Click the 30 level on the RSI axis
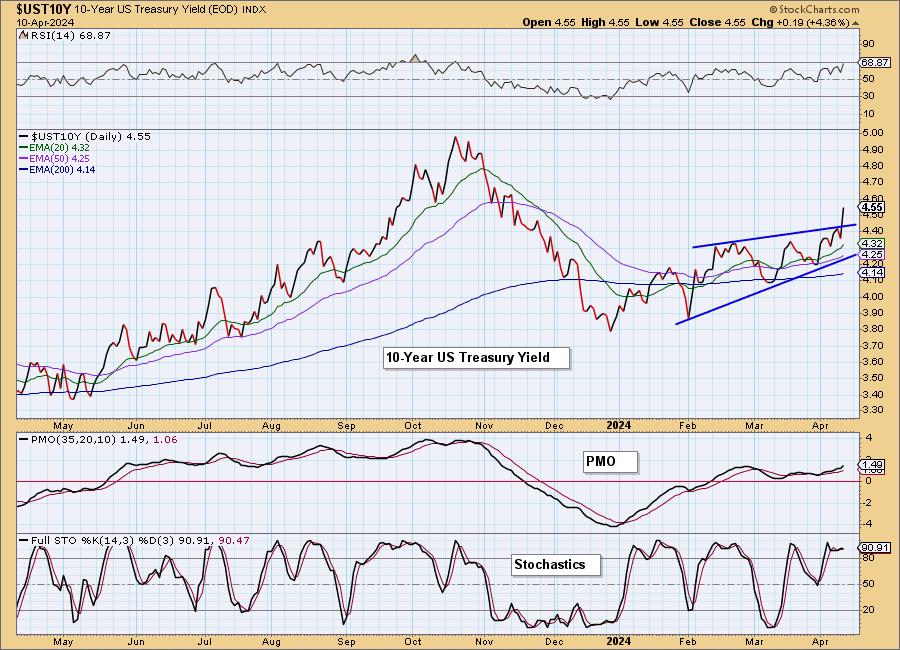This screenshot has height=650, width=900. (x=869, y=96)
